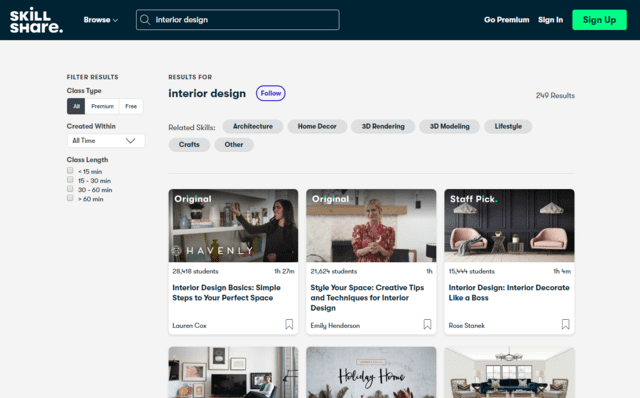Follow the interior design topic
The image size is (640, 398).
(x=271, y=93)
